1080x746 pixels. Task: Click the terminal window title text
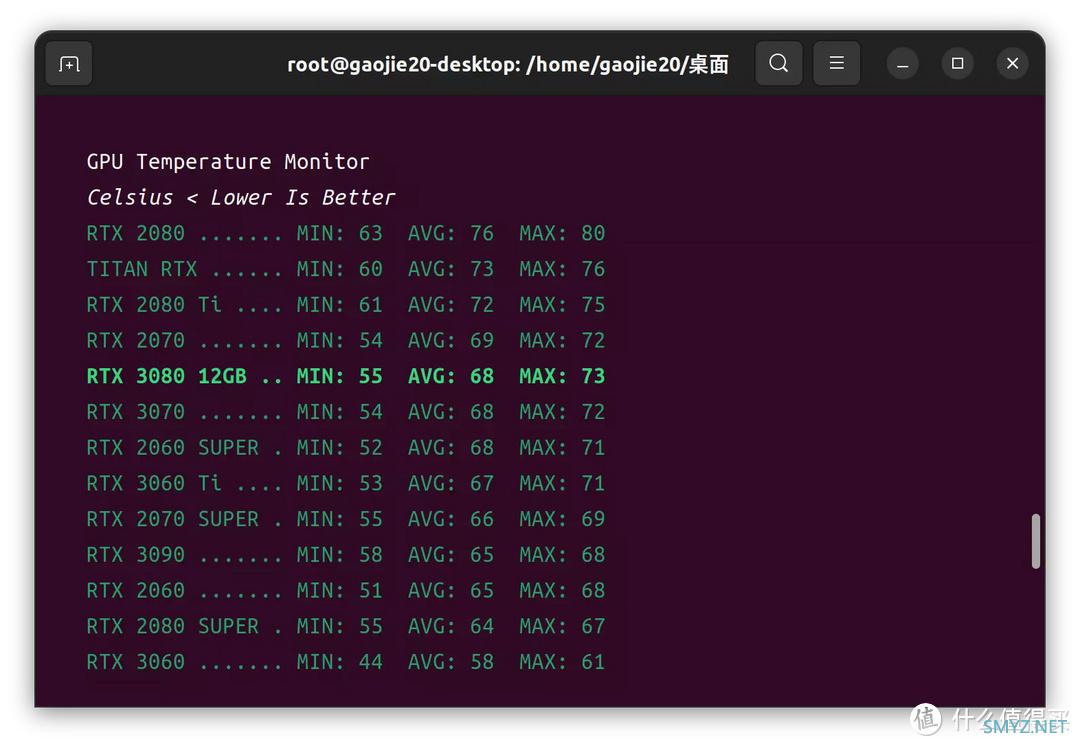[508, 64]
